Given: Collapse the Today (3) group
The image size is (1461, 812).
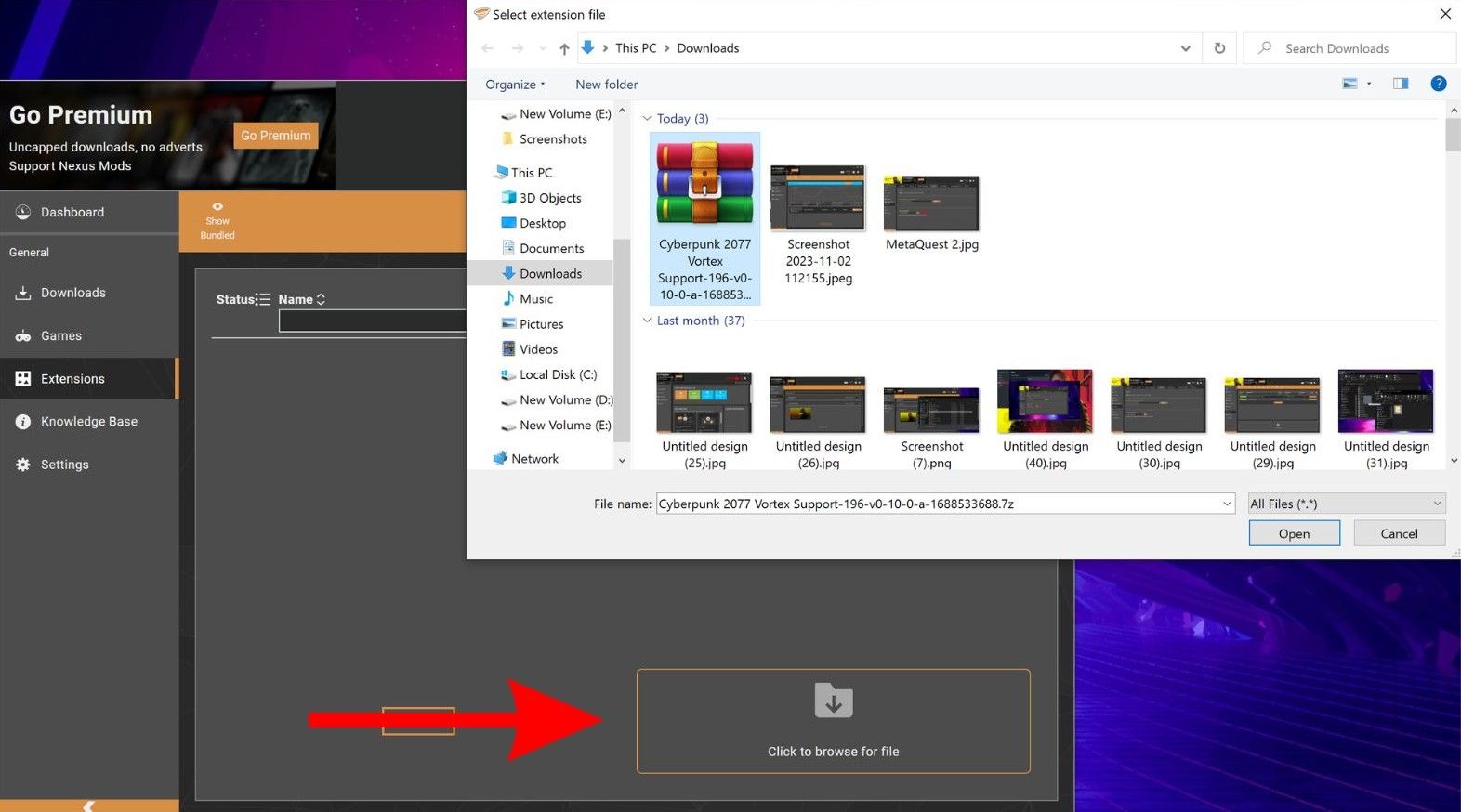Looking at the screenshot, I should [647, 119].
